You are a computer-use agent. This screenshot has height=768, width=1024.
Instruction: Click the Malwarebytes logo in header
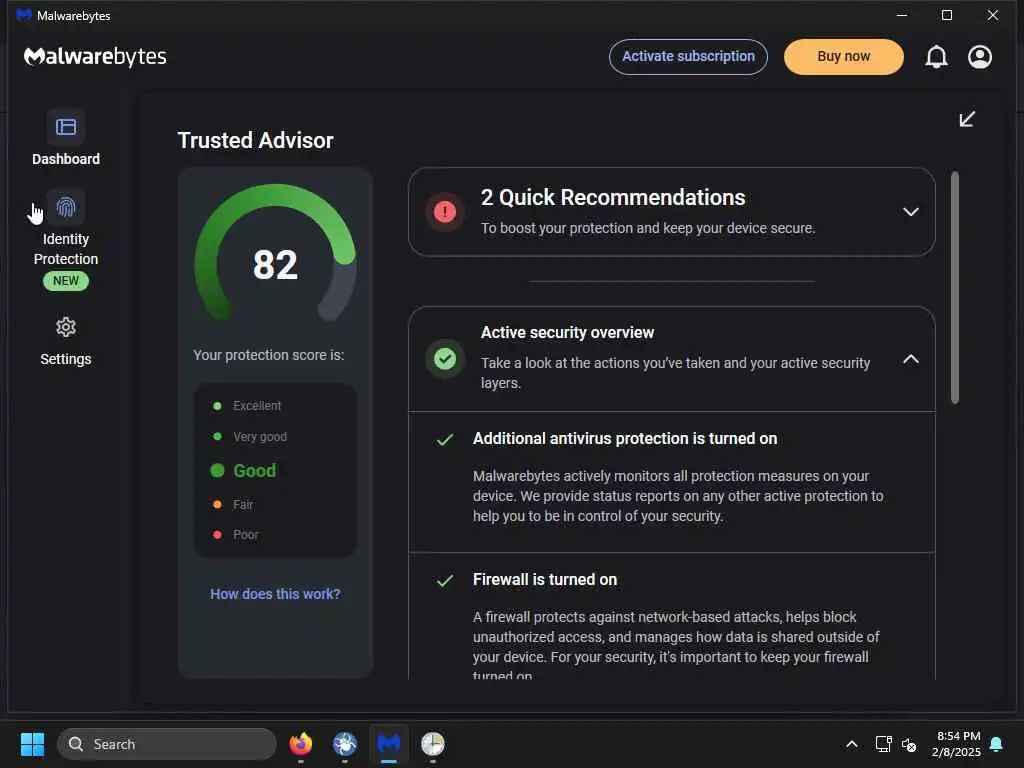point(95,57)
